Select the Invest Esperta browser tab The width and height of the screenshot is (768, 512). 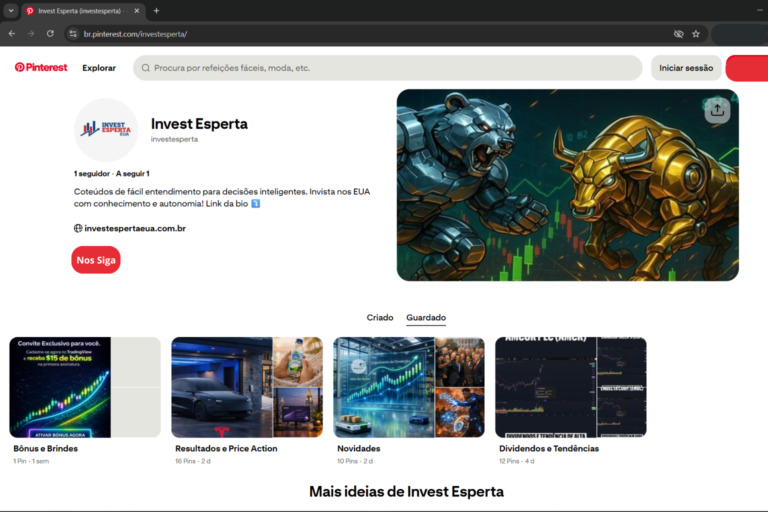[x=83, y=11]
